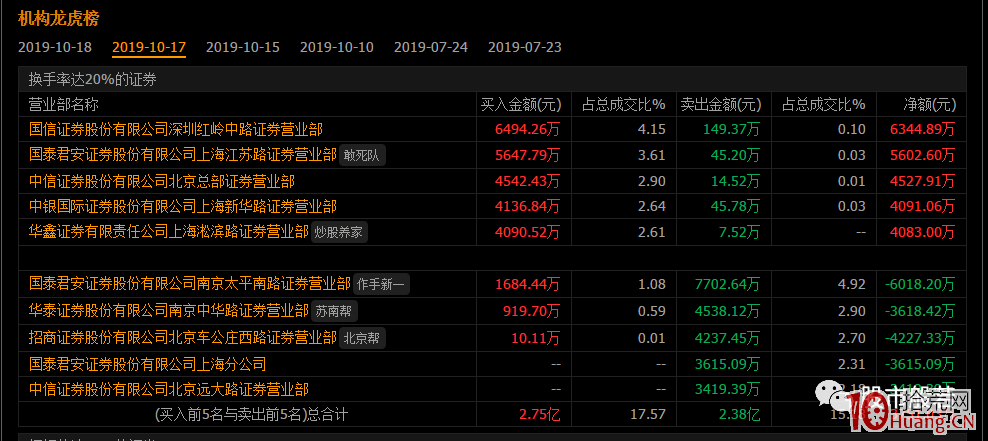Open 华鑫证券上海淞滨路证券营业部 link
Screen dimensions: 988x441
coord(169,232)
